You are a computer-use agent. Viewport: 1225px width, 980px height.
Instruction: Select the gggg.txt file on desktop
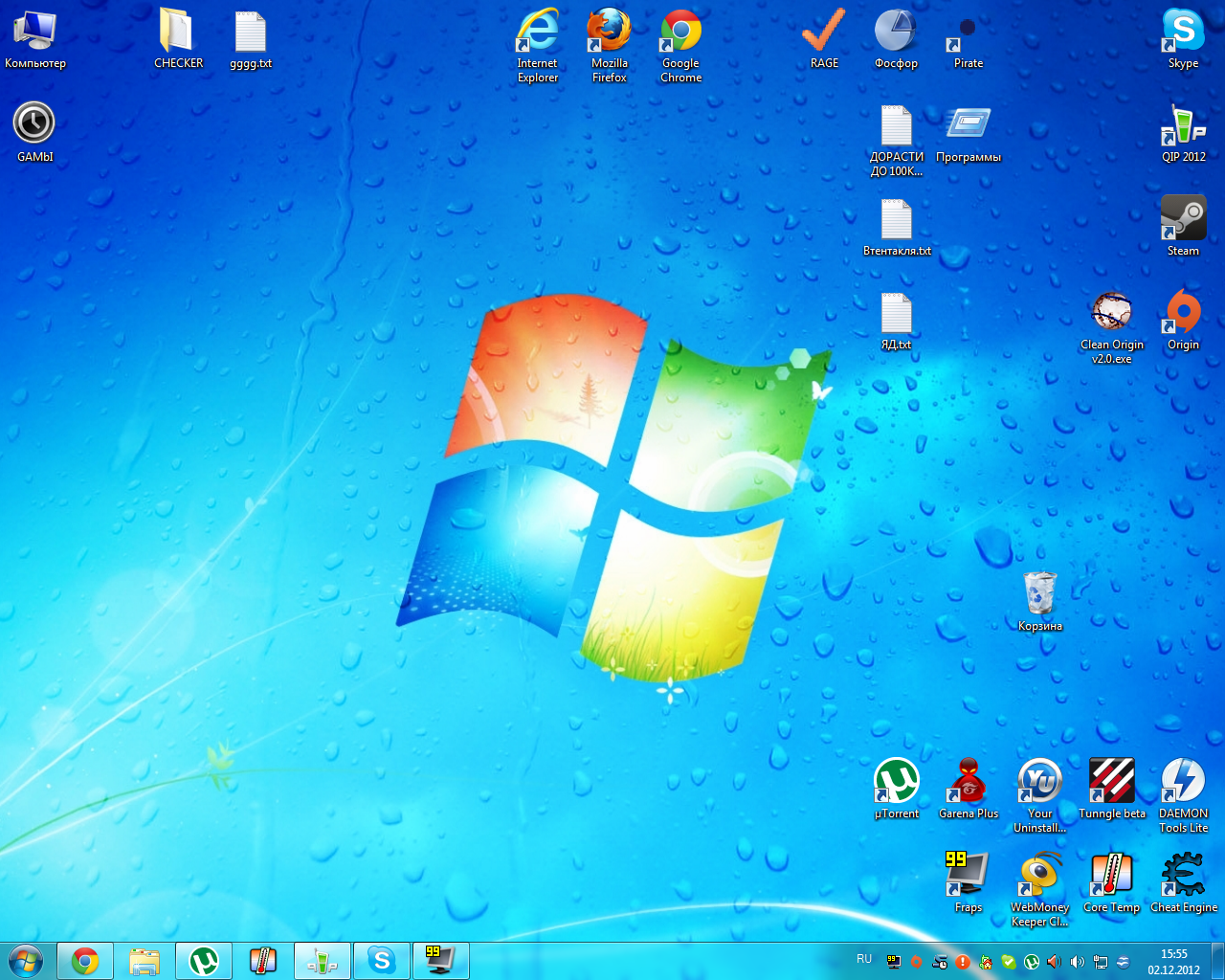[x=251, y=40]
